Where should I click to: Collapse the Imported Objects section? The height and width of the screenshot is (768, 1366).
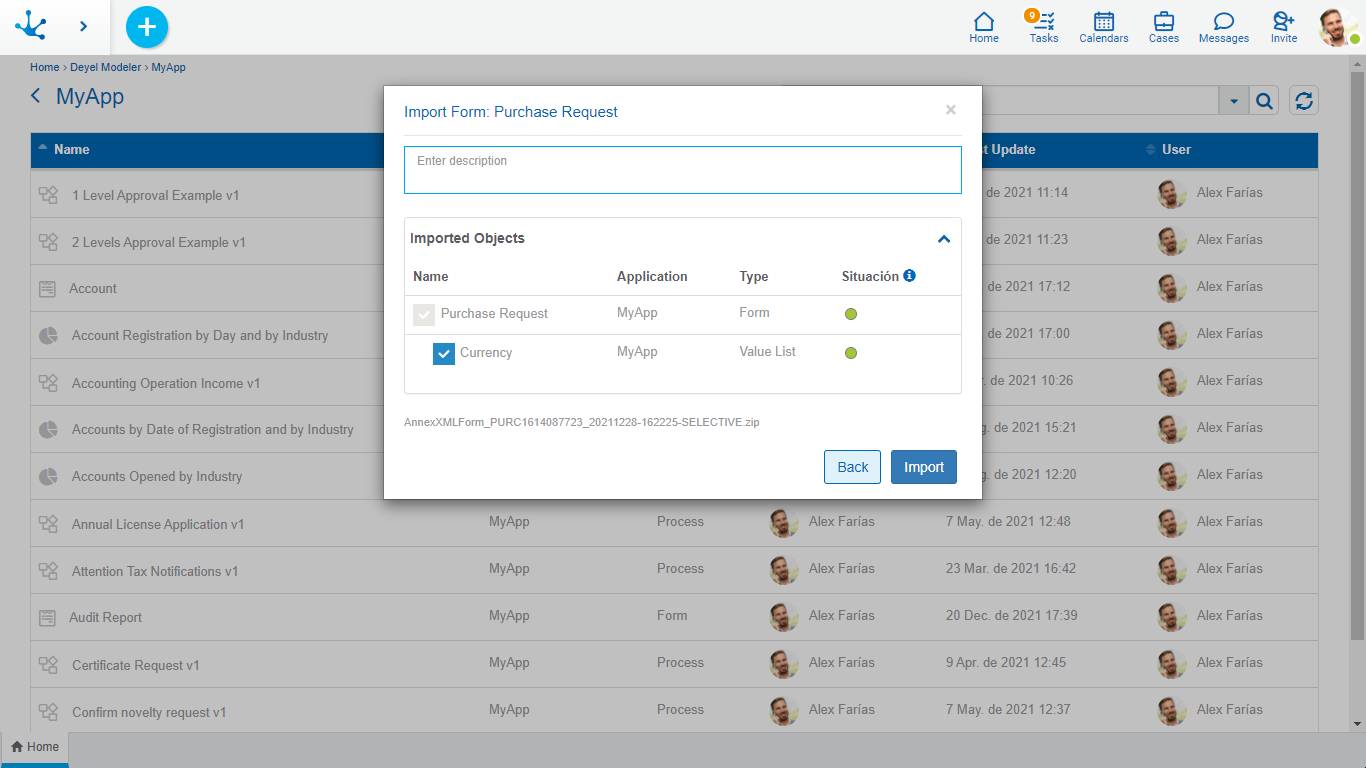[x=943, y=239]
